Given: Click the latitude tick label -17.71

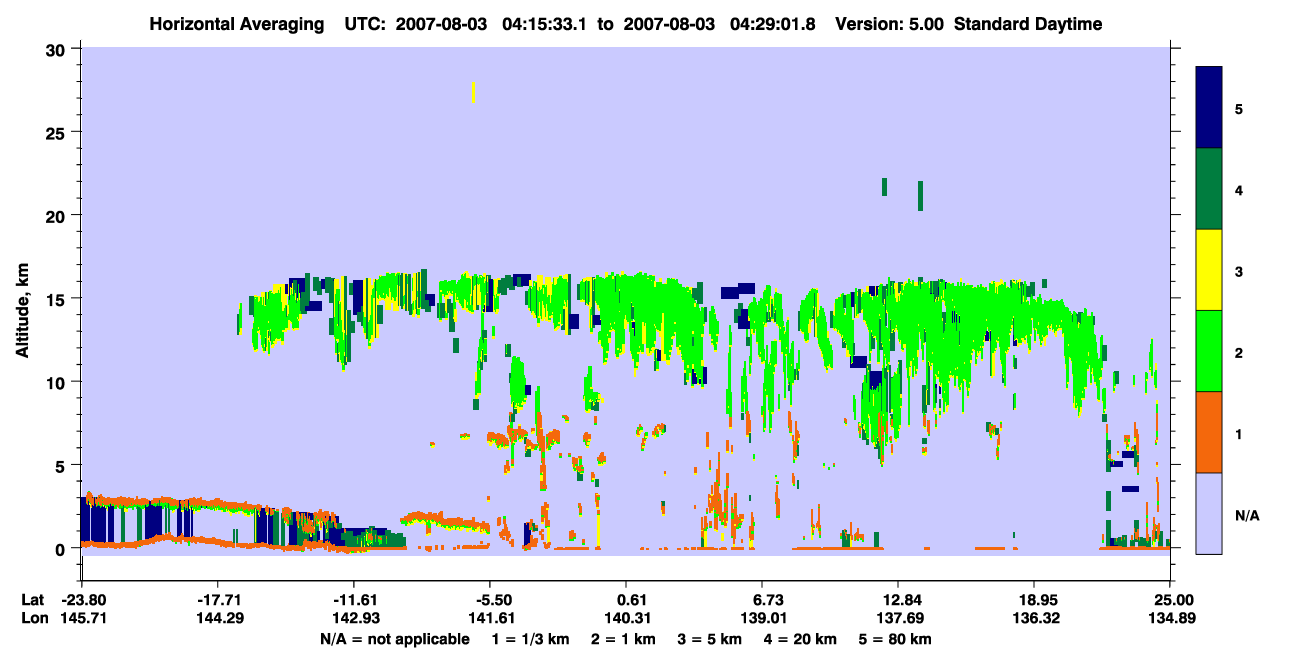Looking at the screenshot, I should (x=217, y=600).
